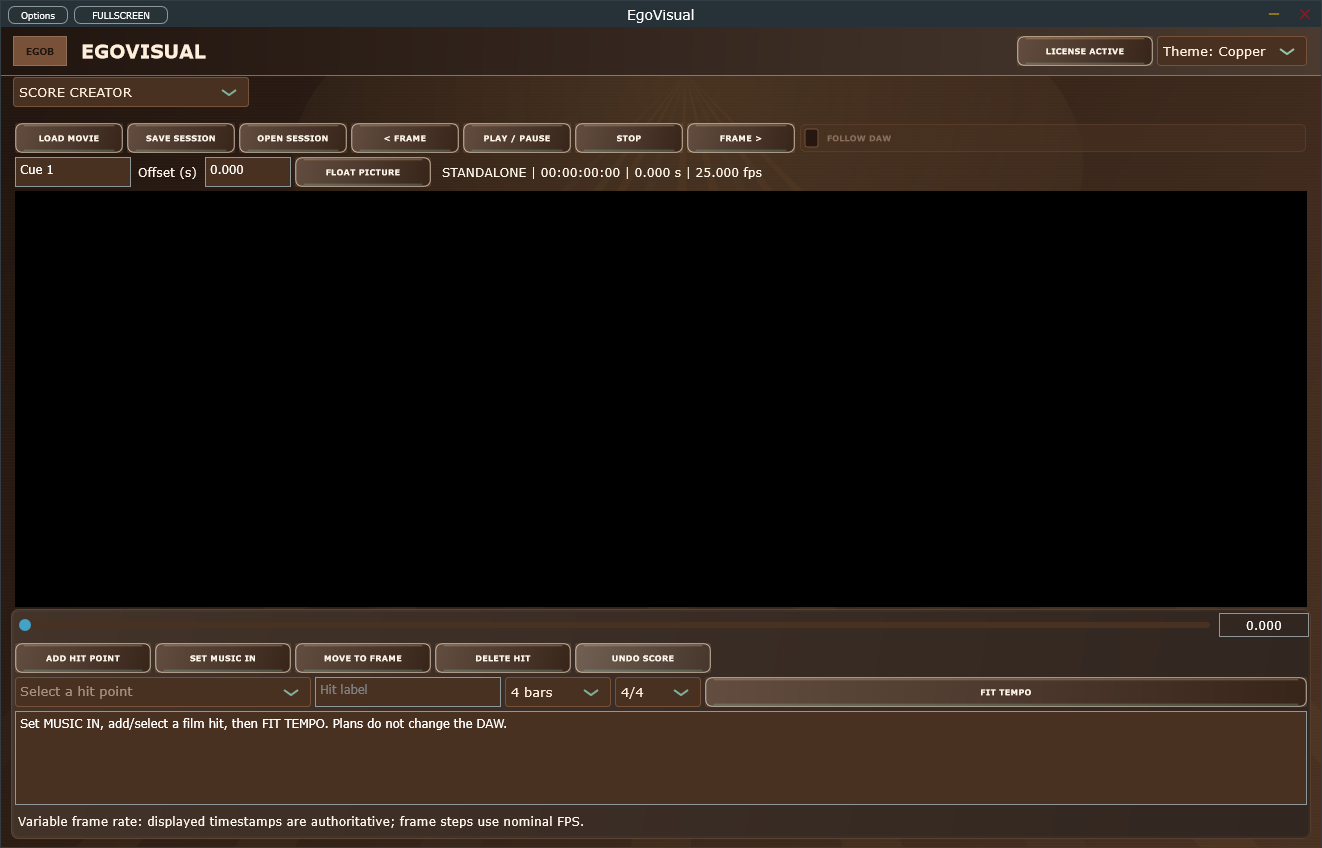Click the LICENSE ACTIVE button

[1085, 51]
